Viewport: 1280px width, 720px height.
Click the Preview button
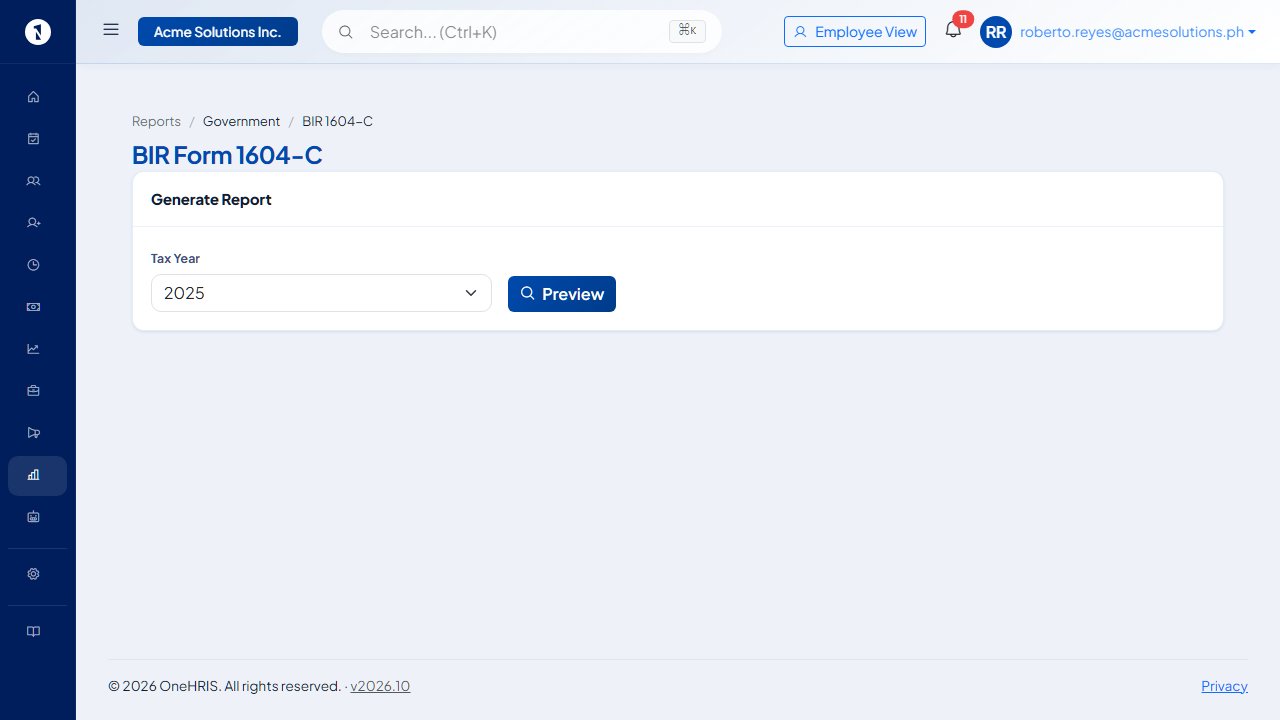[x=562, y=294]
